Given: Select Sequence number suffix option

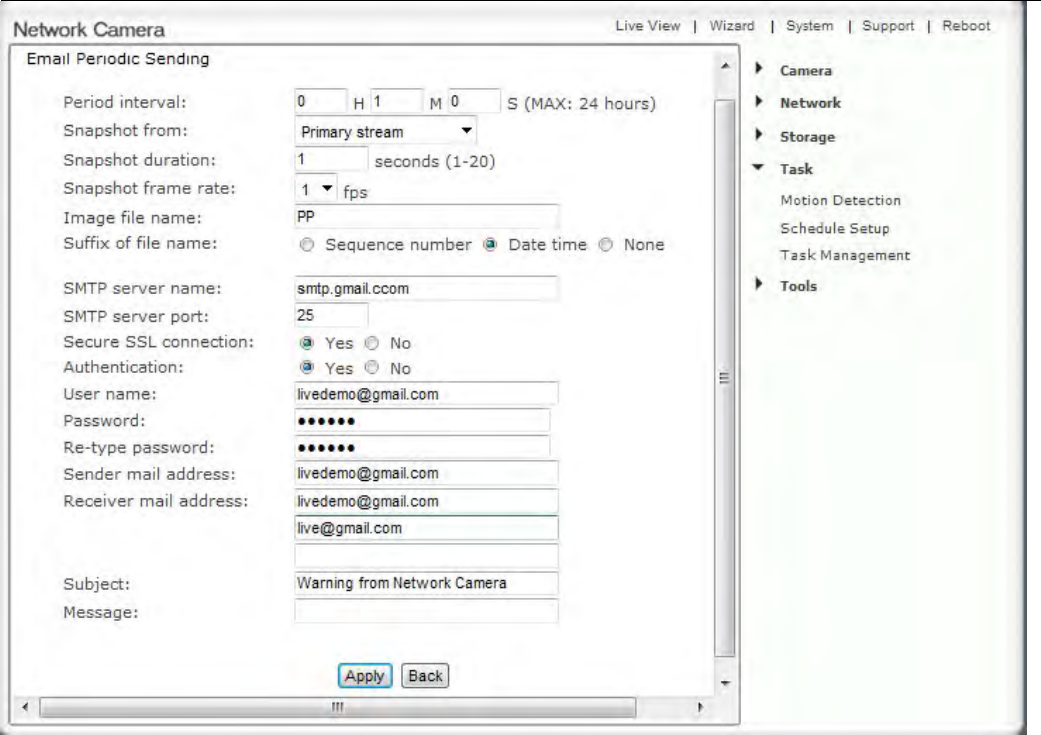Looking at the screenshot, I should 307,245.
